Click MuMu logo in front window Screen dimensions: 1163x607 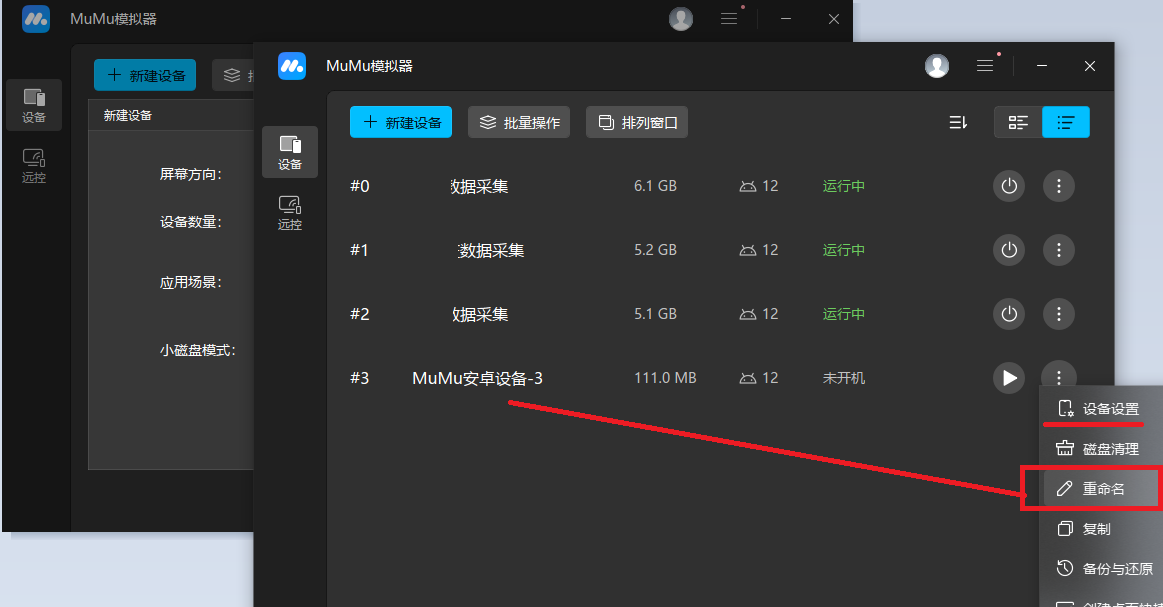291,66
